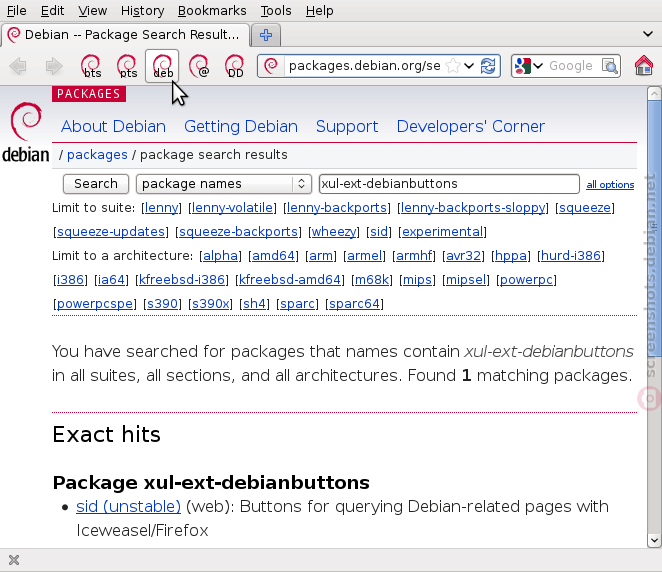The width and height of the screenshot is (662, 572).
Task: Open the Support link
Action: (x=347, y=126)
